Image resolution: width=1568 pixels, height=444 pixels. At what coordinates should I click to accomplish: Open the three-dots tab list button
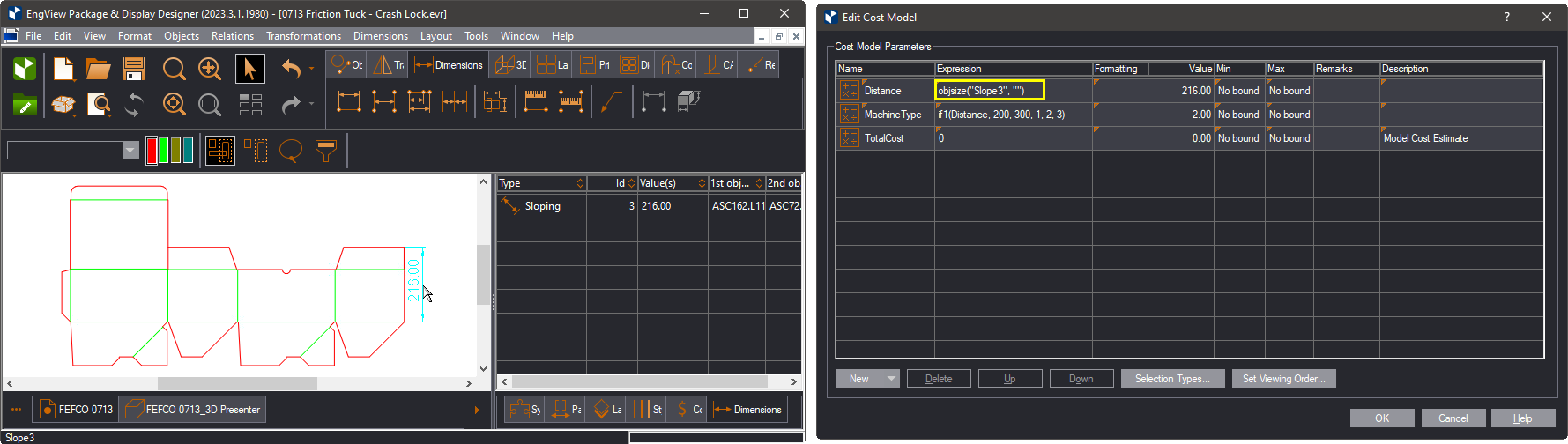[x=17, y=410]
